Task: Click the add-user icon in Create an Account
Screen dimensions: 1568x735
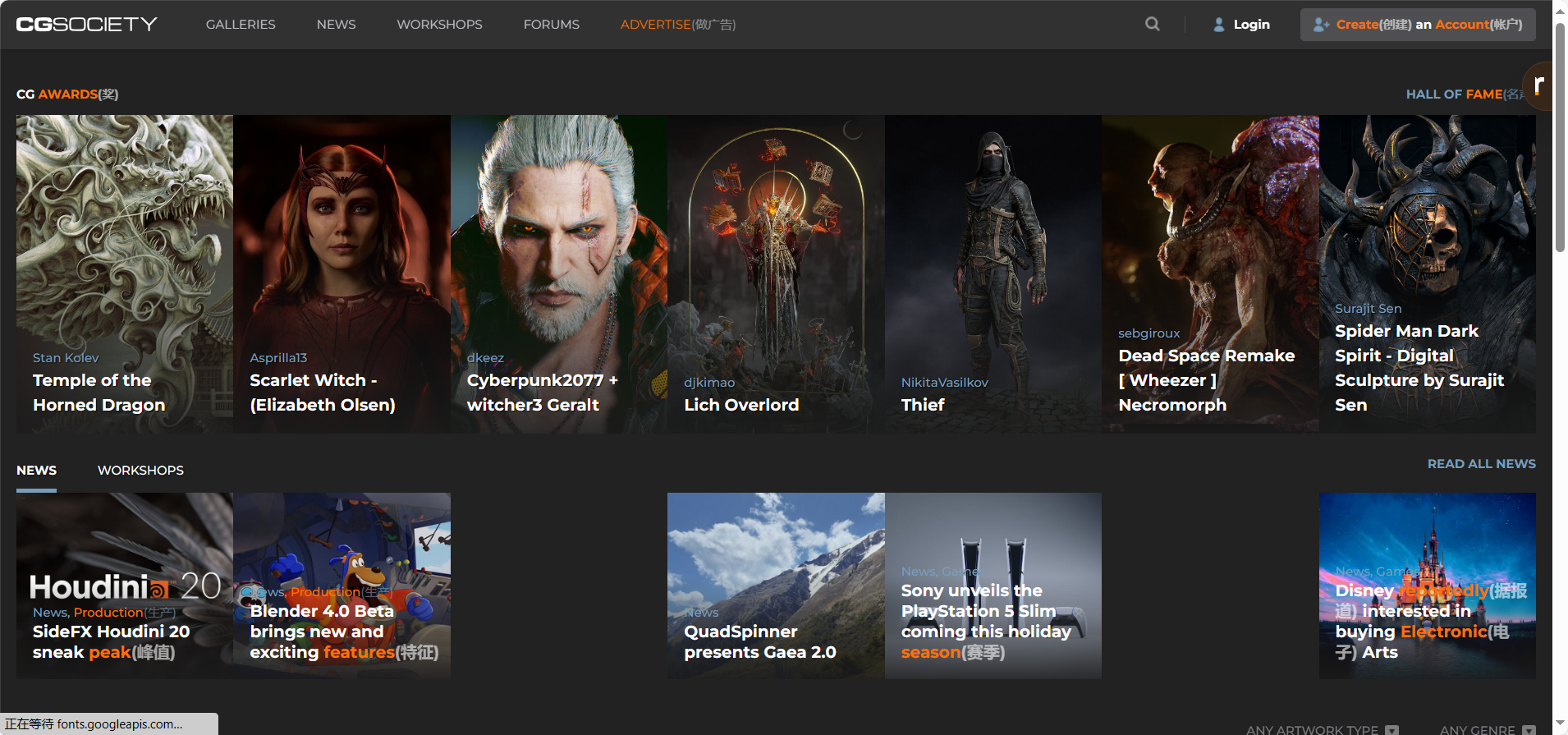Action: [x=1321, y=25]
